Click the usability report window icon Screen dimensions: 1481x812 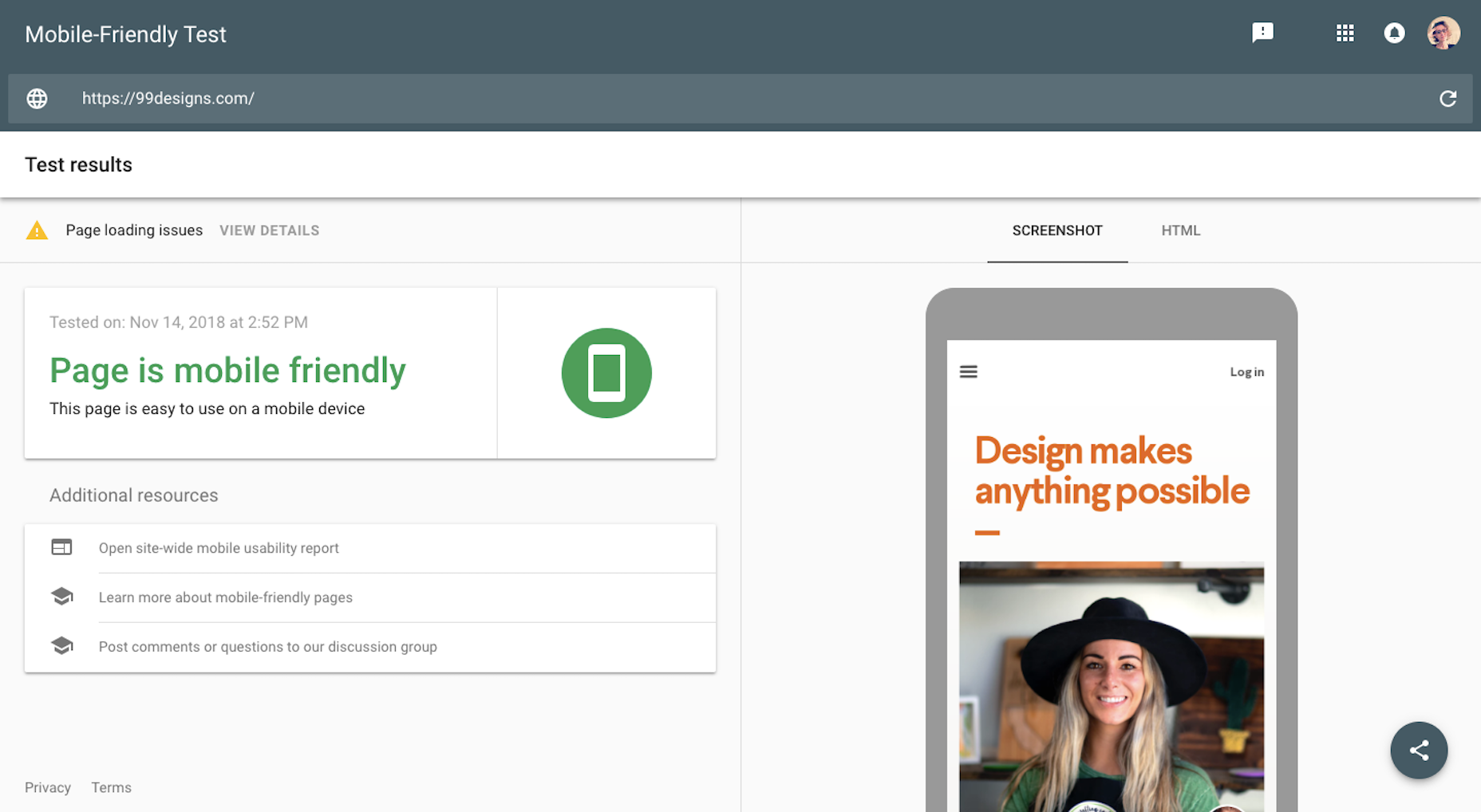click(x=61, y=547)
